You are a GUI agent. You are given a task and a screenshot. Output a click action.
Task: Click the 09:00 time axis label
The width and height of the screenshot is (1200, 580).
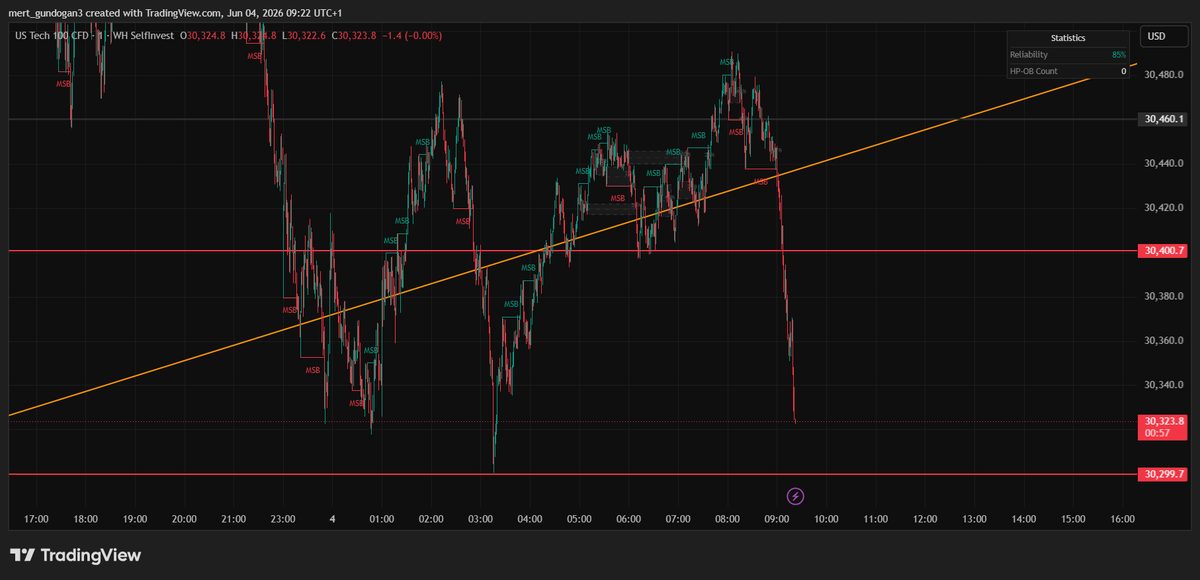777,519
